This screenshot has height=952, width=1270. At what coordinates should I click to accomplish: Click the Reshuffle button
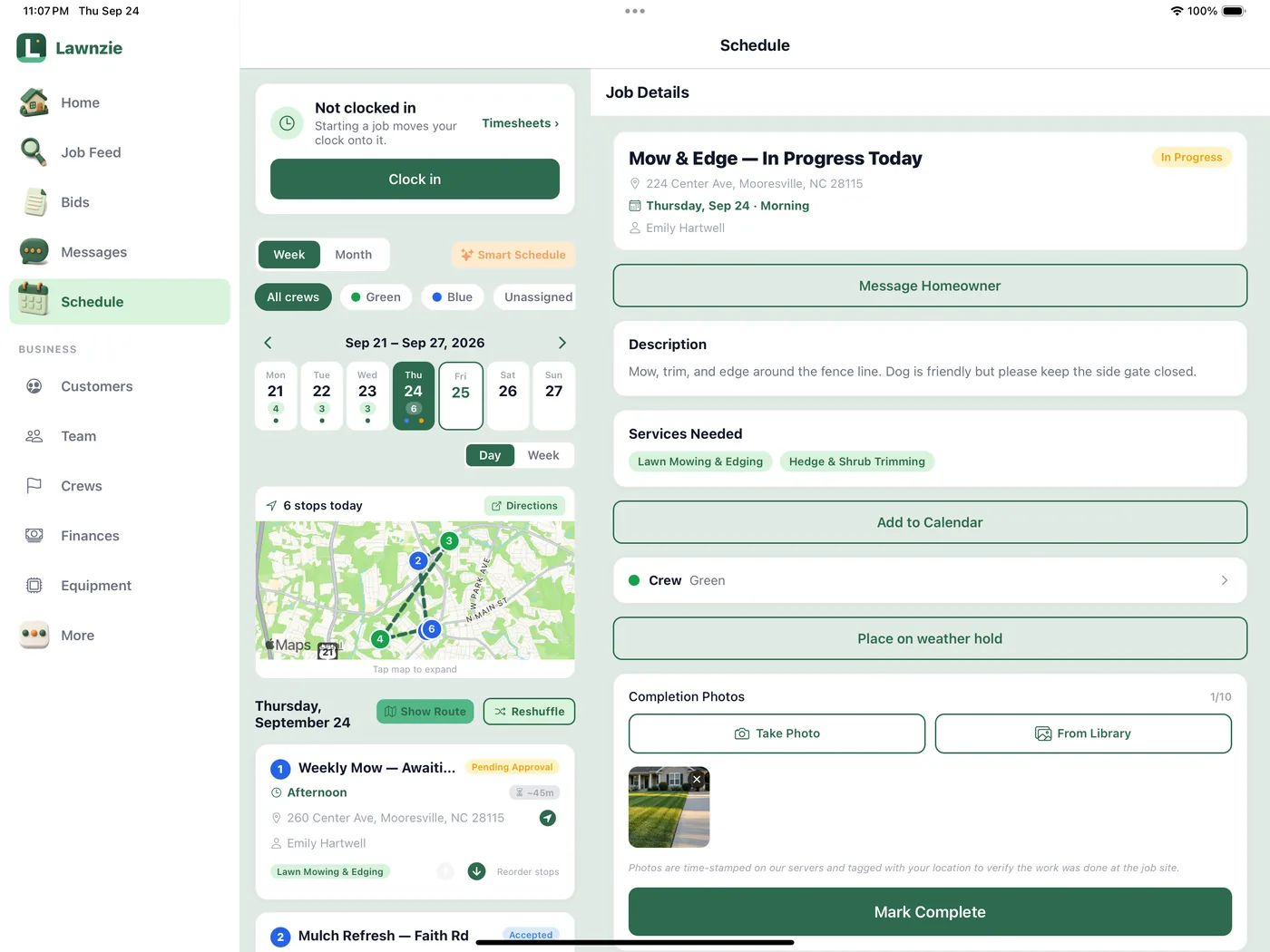[529, 712]
